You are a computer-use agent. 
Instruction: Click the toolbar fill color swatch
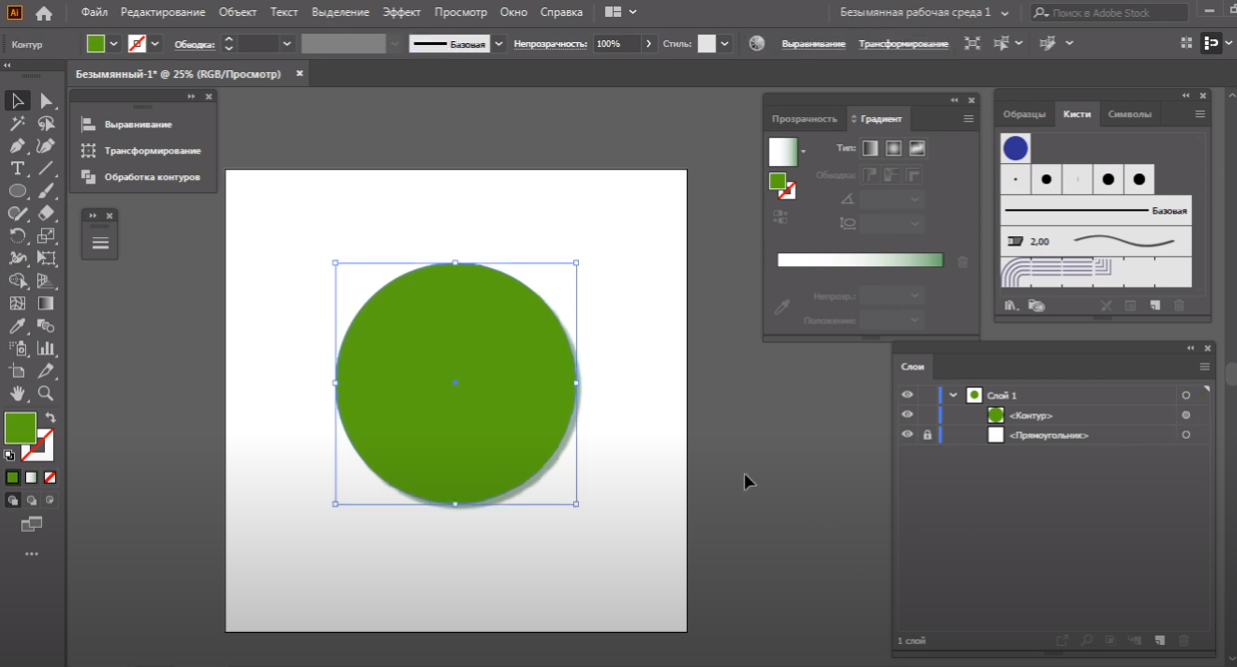(x=20, y=428)
